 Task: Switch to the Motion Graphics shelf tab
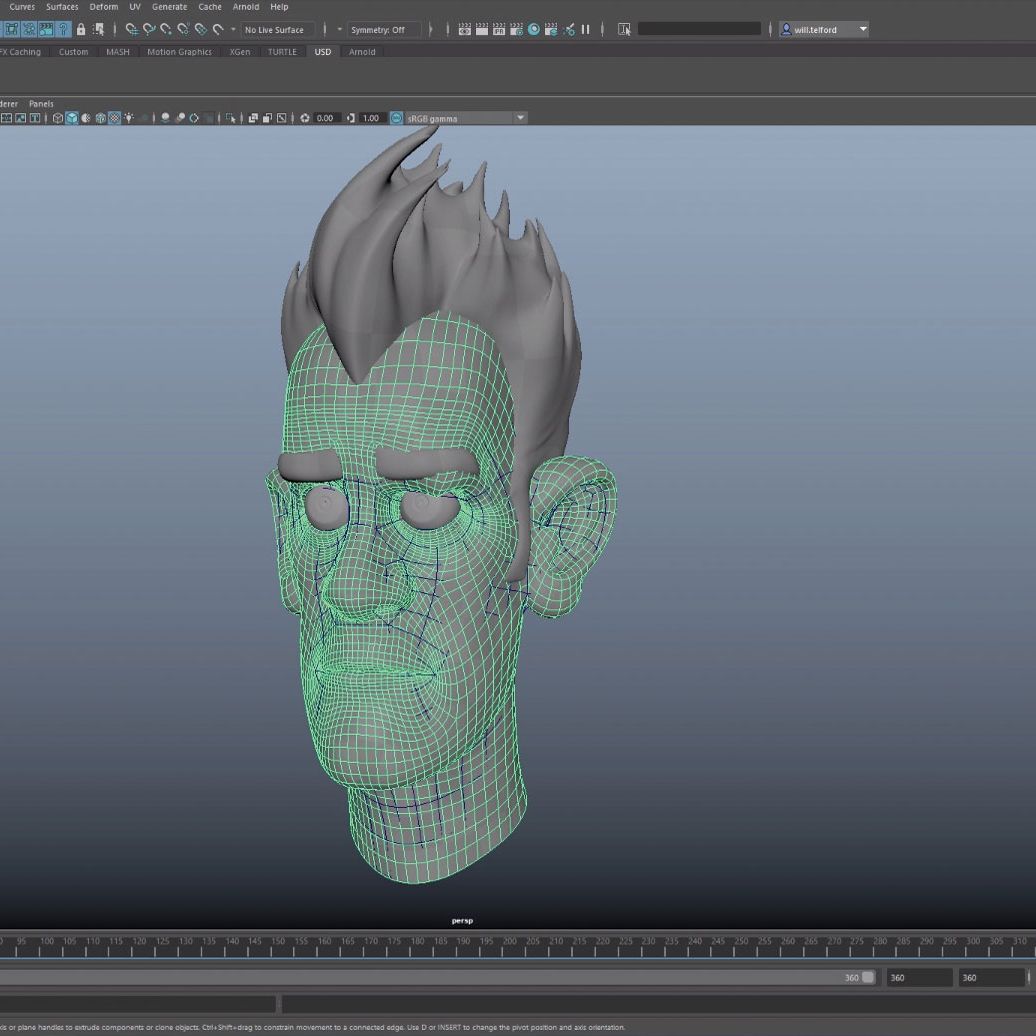pos(179,52)
